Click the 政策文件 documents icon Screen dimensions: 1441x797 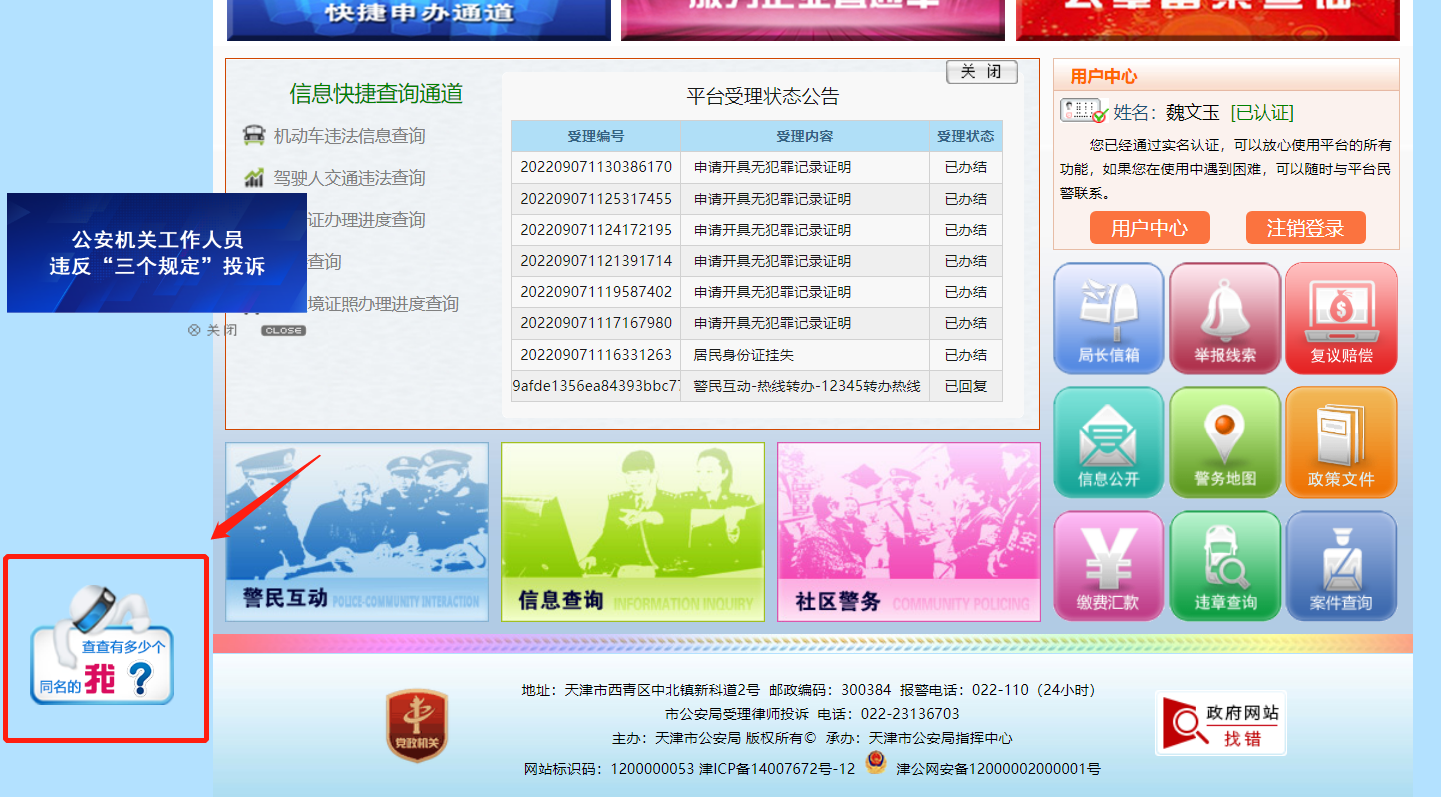tap(1341, 442)
